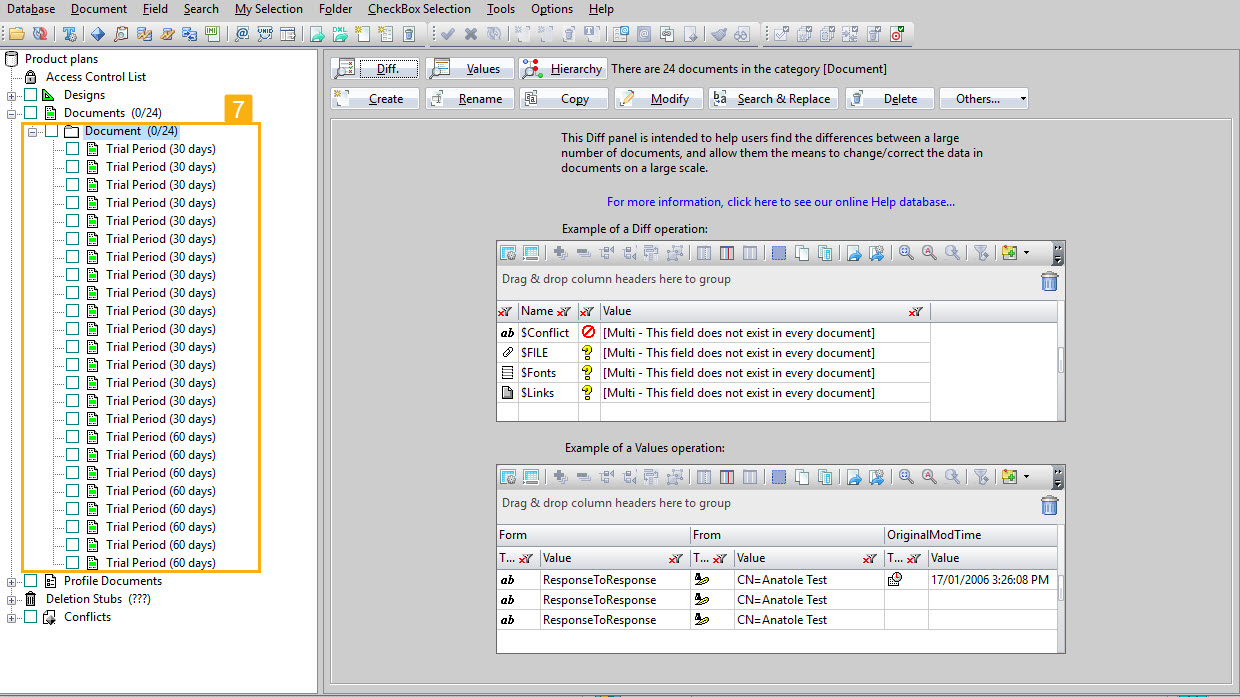Tick the Profile Documents checkbox

[31, 581]
